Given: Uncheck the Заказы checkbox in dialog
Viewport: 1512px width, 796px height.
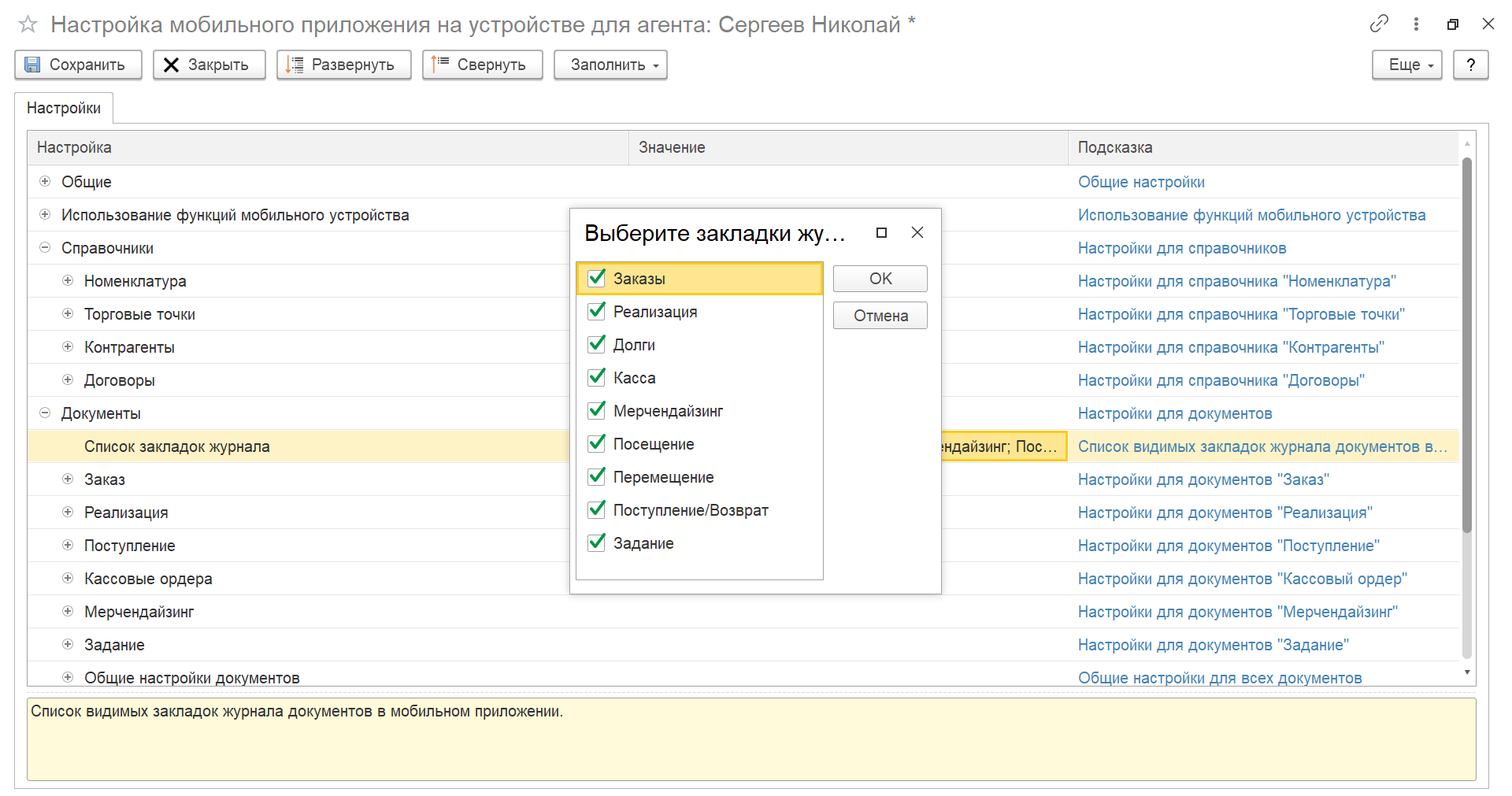Looking at the screenshot, I should point(597,278).
